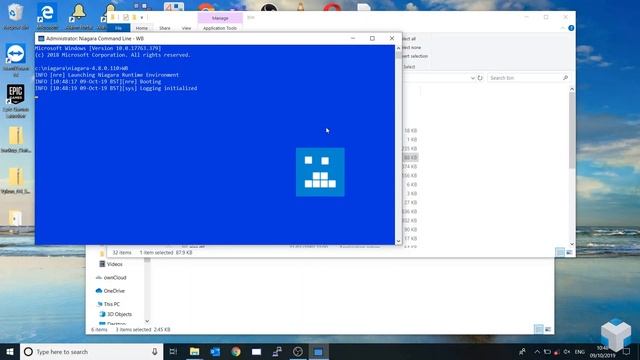
Task: Select the active command line taskbar icon
Action: click(318, 351)
